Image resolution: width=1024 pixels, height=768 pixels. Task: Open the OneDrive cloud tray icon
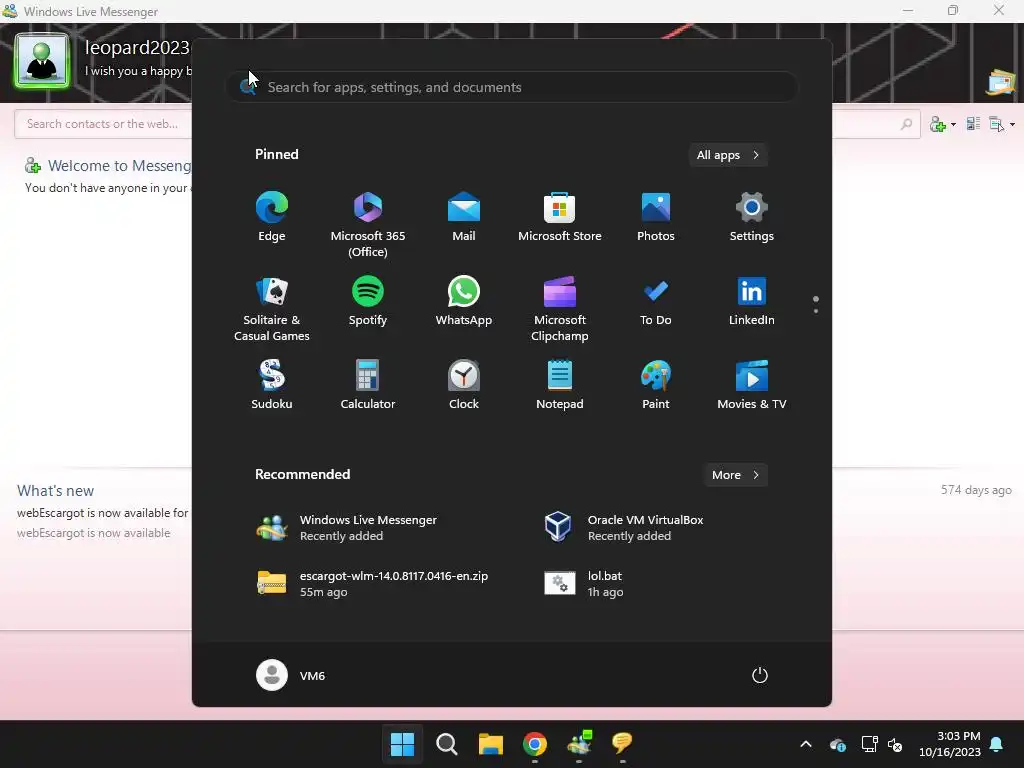(x=838, y=744)
